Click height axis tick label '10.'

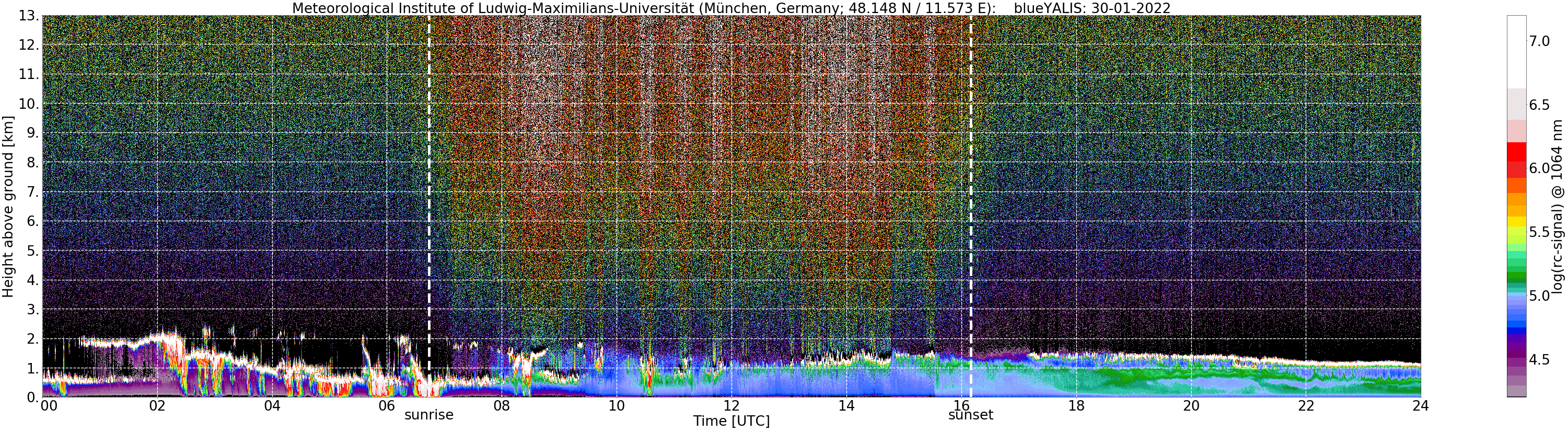pos(28,103)
